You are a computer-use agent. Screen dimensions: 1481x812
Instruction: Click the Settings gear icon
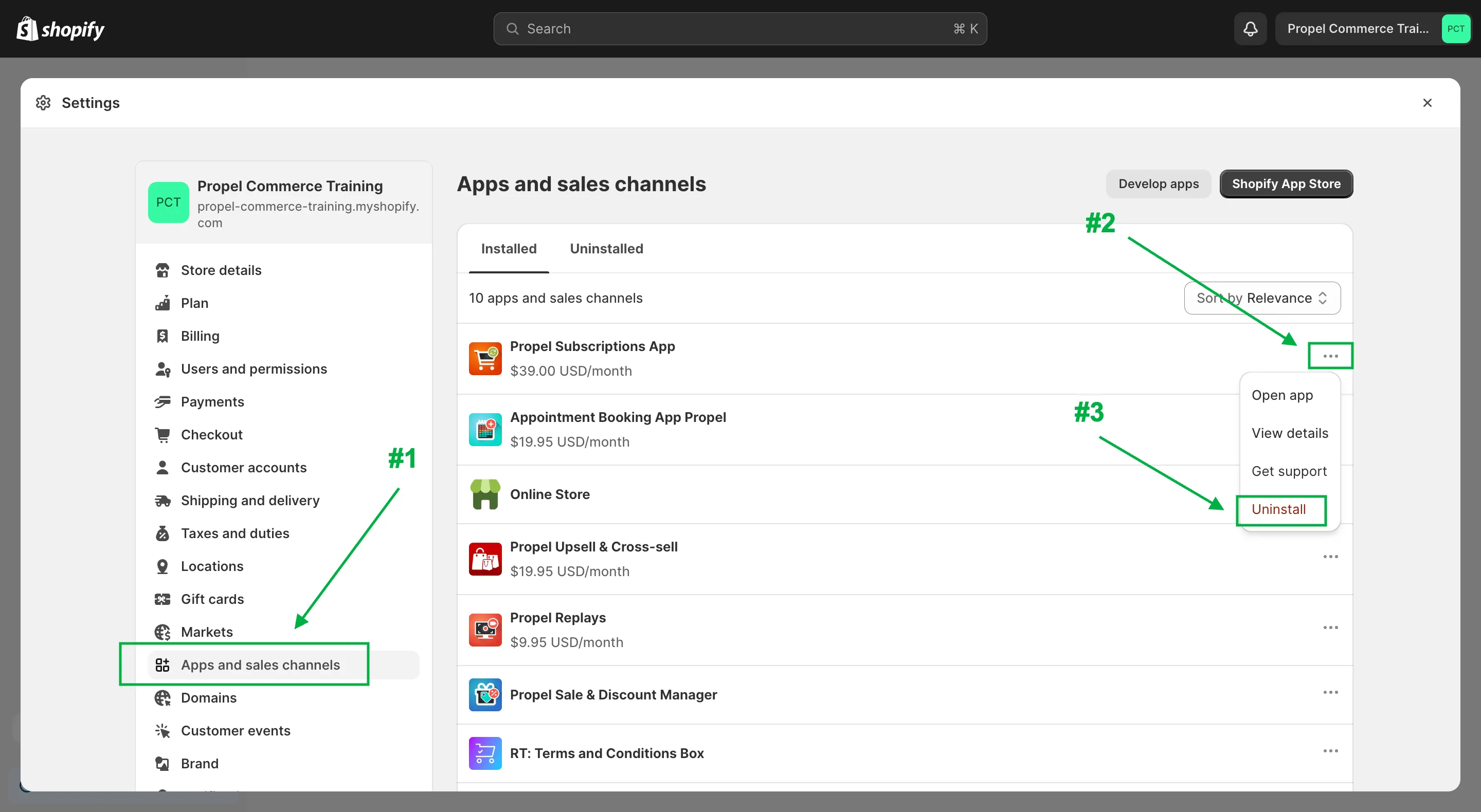(43, 103)
